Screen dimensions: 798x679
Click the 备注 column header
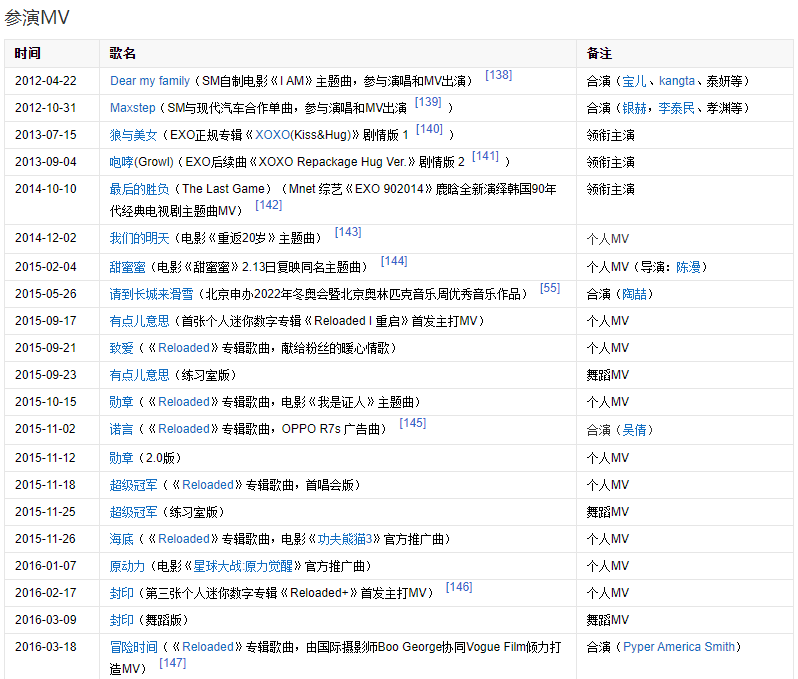point(599,53)
